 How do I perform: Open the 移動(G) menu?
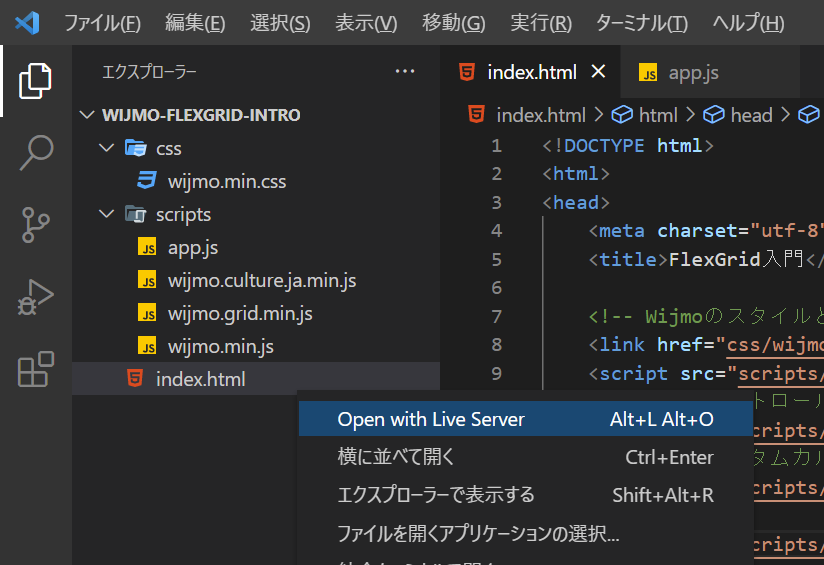tap(454, 23)
